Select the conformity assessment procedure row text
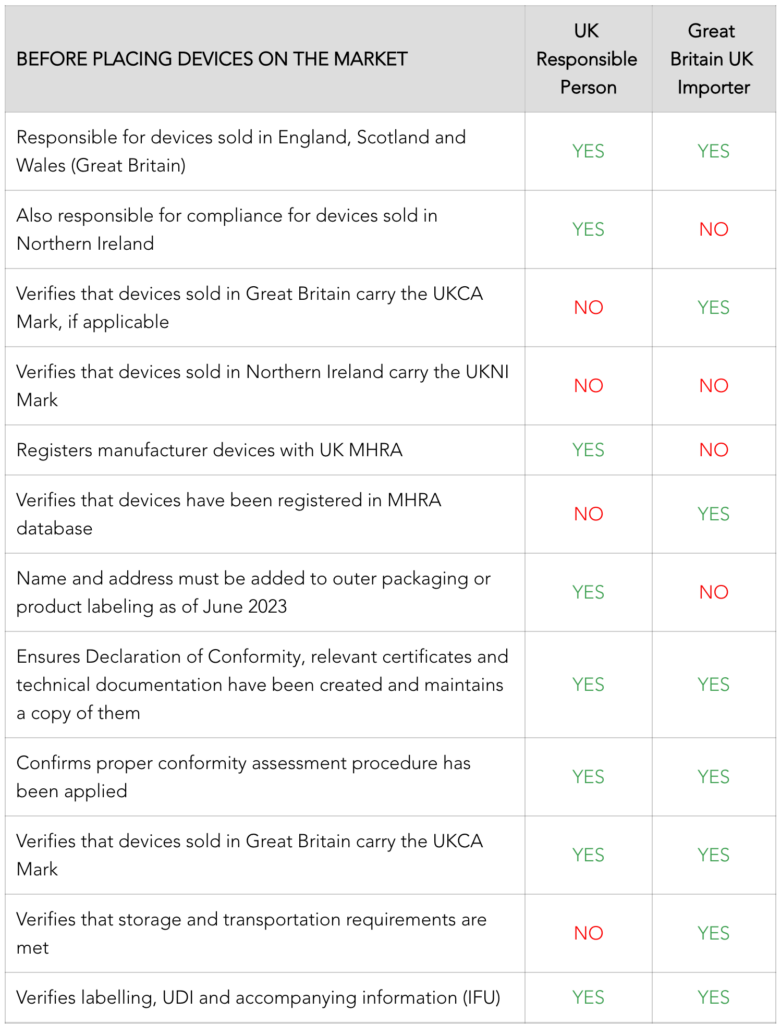 click(243, 776)
